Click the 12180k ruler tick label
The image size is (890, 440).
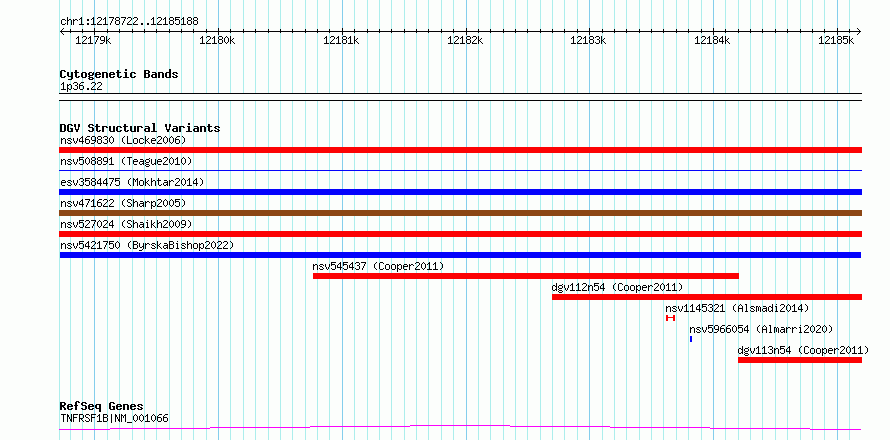click(x=217, y=40)
